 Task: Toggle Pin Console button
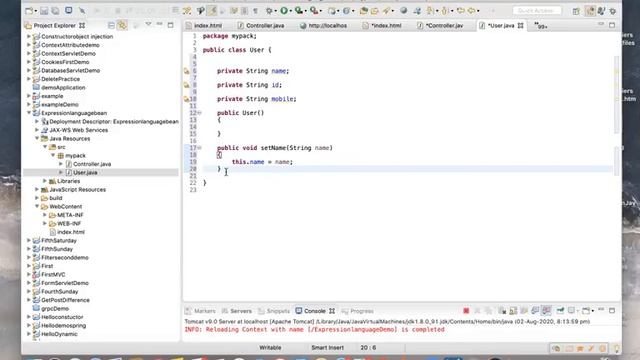pyautogui.click(x=560, y=311)
